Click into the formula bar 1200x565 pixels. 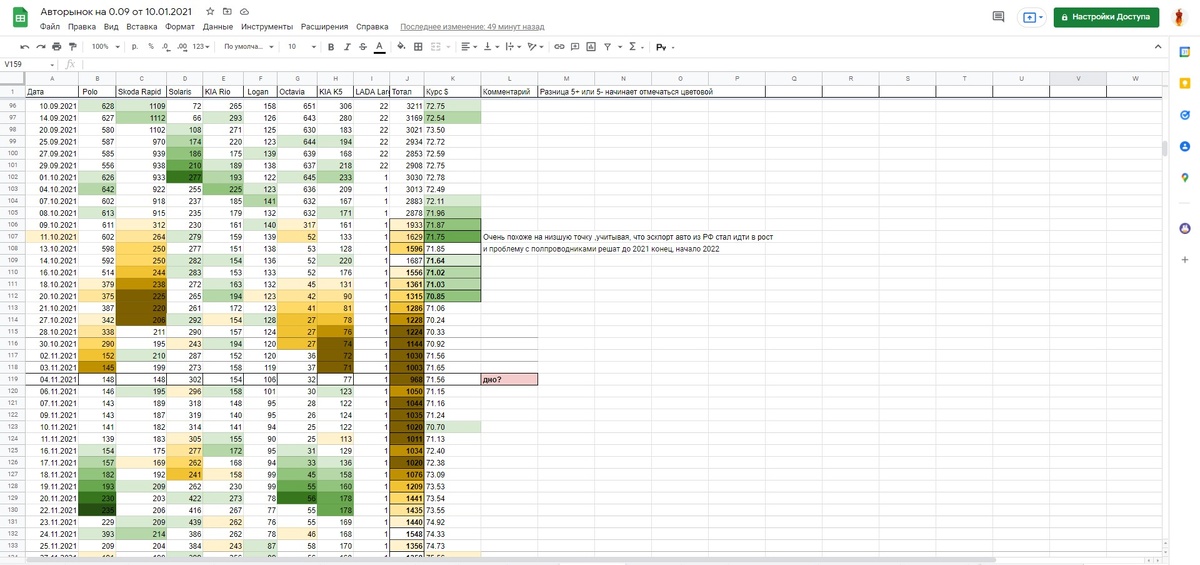tap(620, 63)
